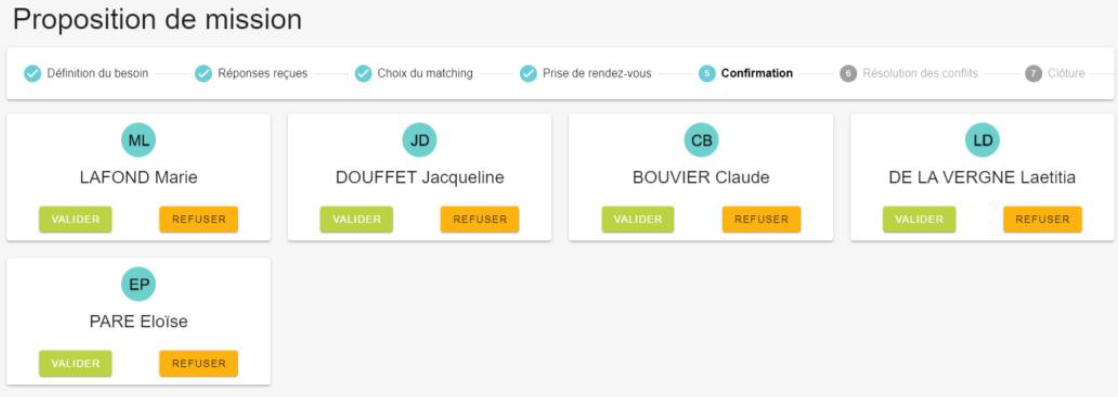Click the checkmark icon beside Réponses reçues
The image size is (1118, 397).
(203, 73)
